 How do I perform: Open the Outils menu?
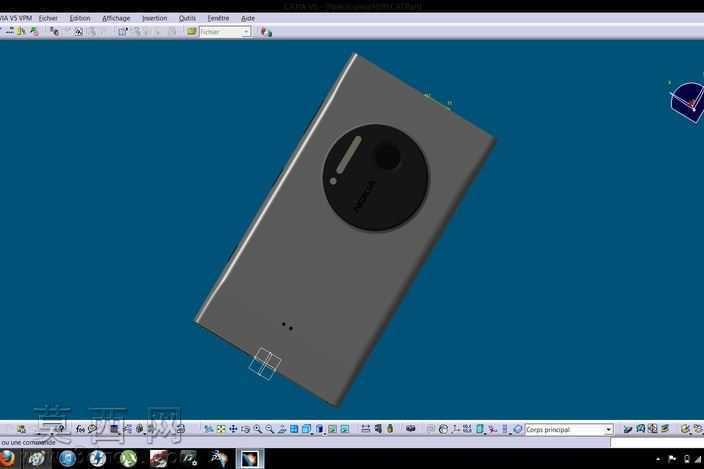[x=187, y=18]
